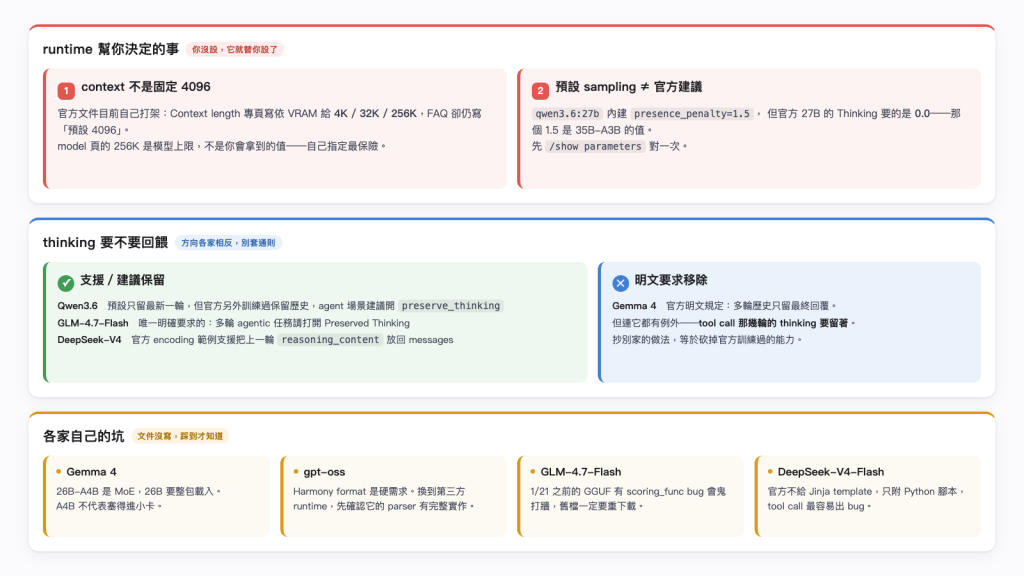Image resolution: width=1024 pixels, height=576 pixels.
Task: Click the orange tag '文件沒寫，踩到才知道'
Action: click(x=180, y=436)
